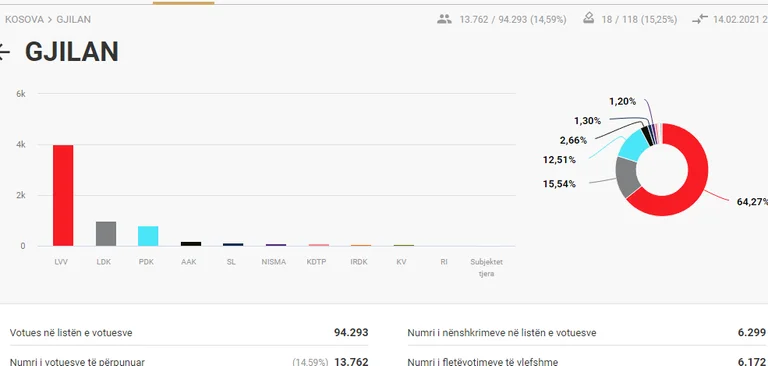The width and height of the screenshot is (768, 366).
Task: Click the AAK axis label
Action: (189, 262)
